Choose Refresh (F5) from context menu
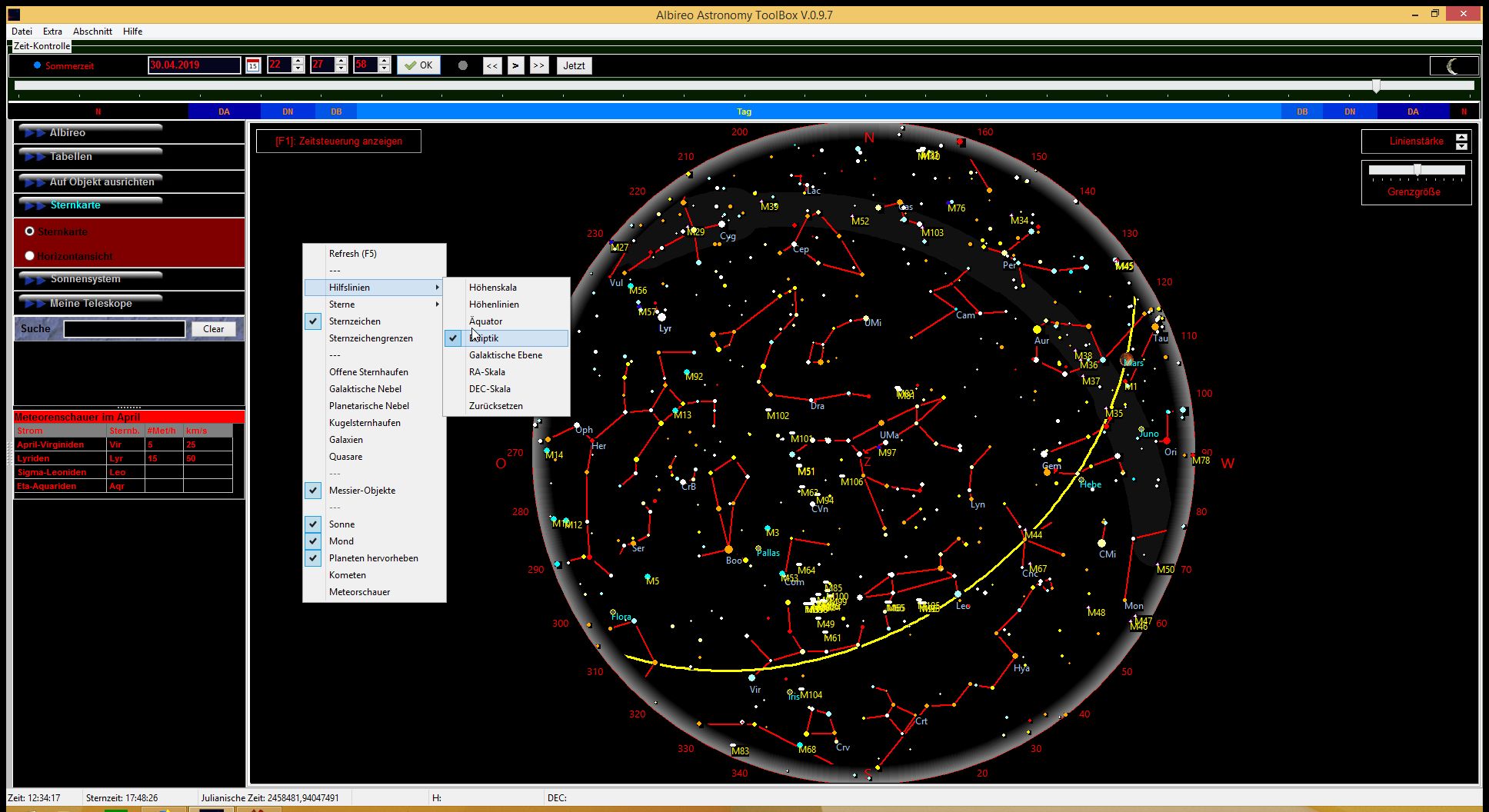The image size is (1489, 812). click(x=375, y=254)
